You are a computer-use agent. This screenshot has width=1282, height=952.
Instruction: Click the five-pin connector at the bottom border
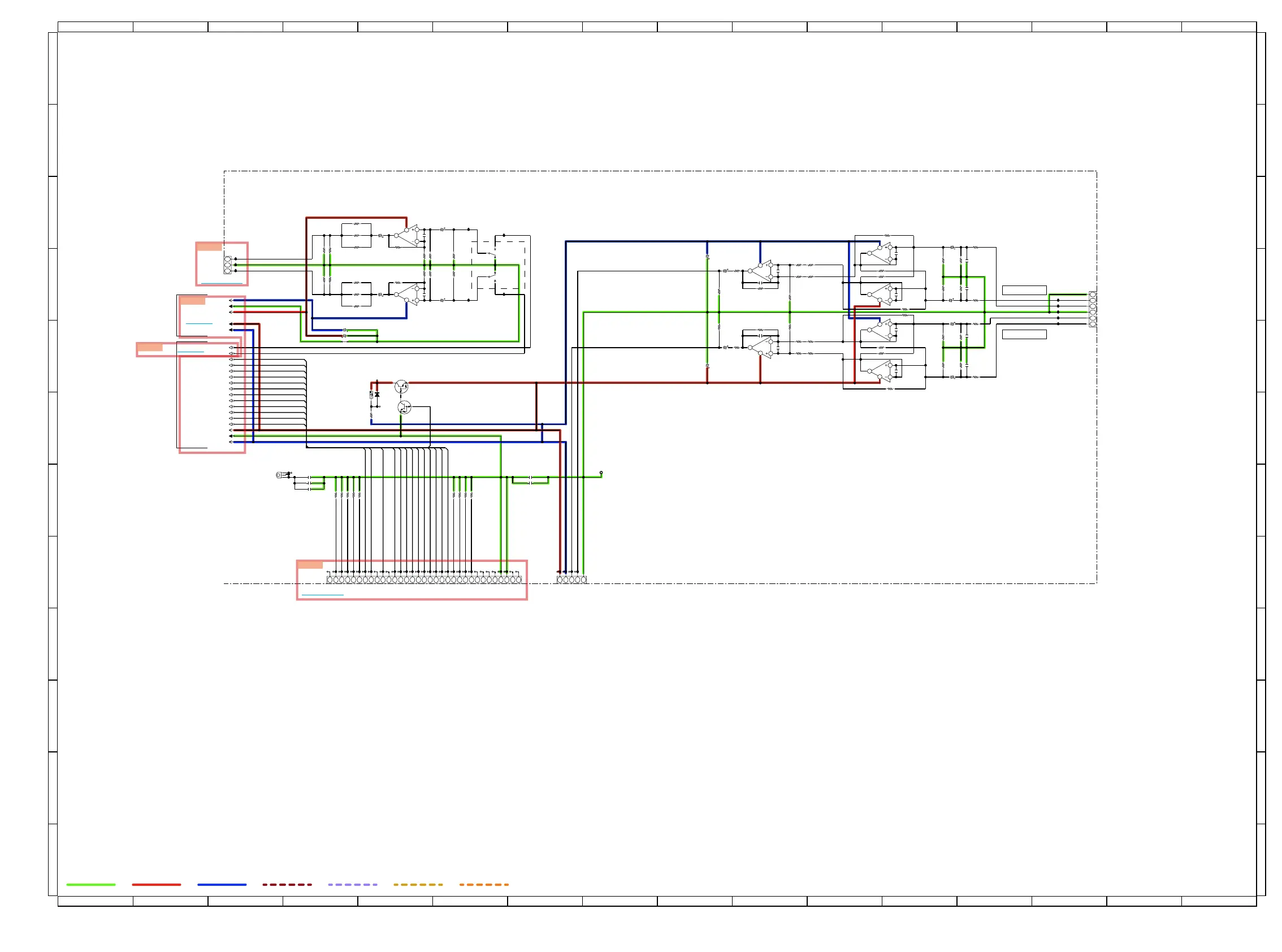571,579
